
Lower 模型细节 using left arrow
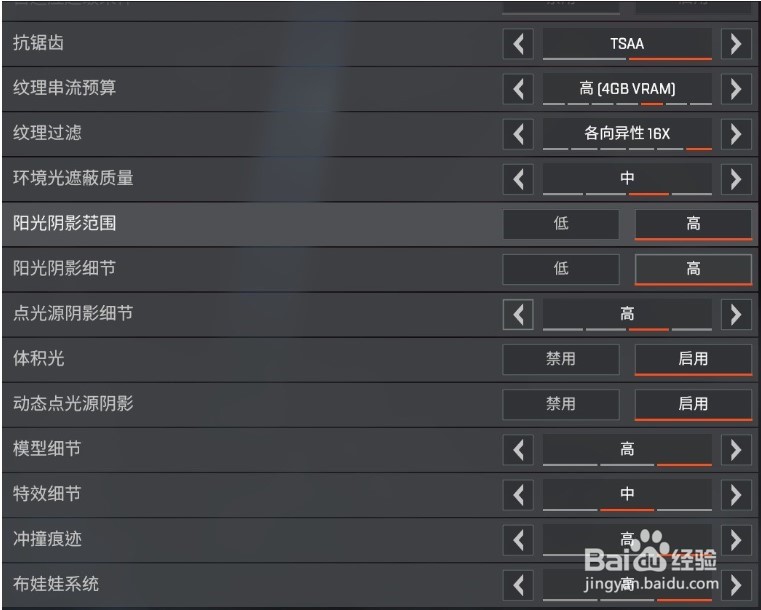[517, 449]
